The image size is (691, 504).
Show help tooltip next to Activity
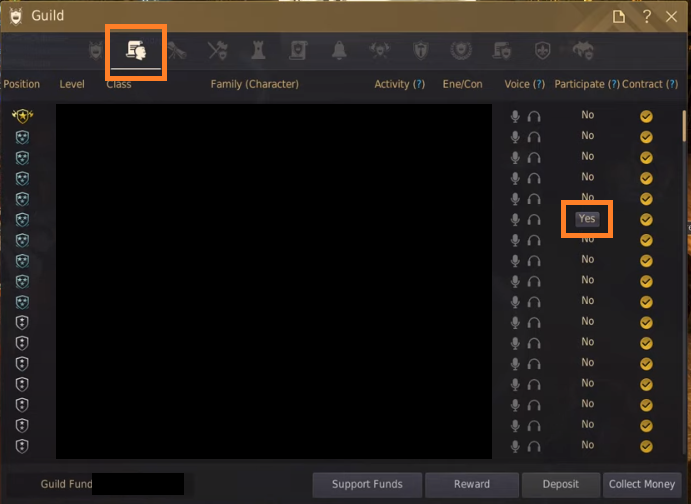419,84
